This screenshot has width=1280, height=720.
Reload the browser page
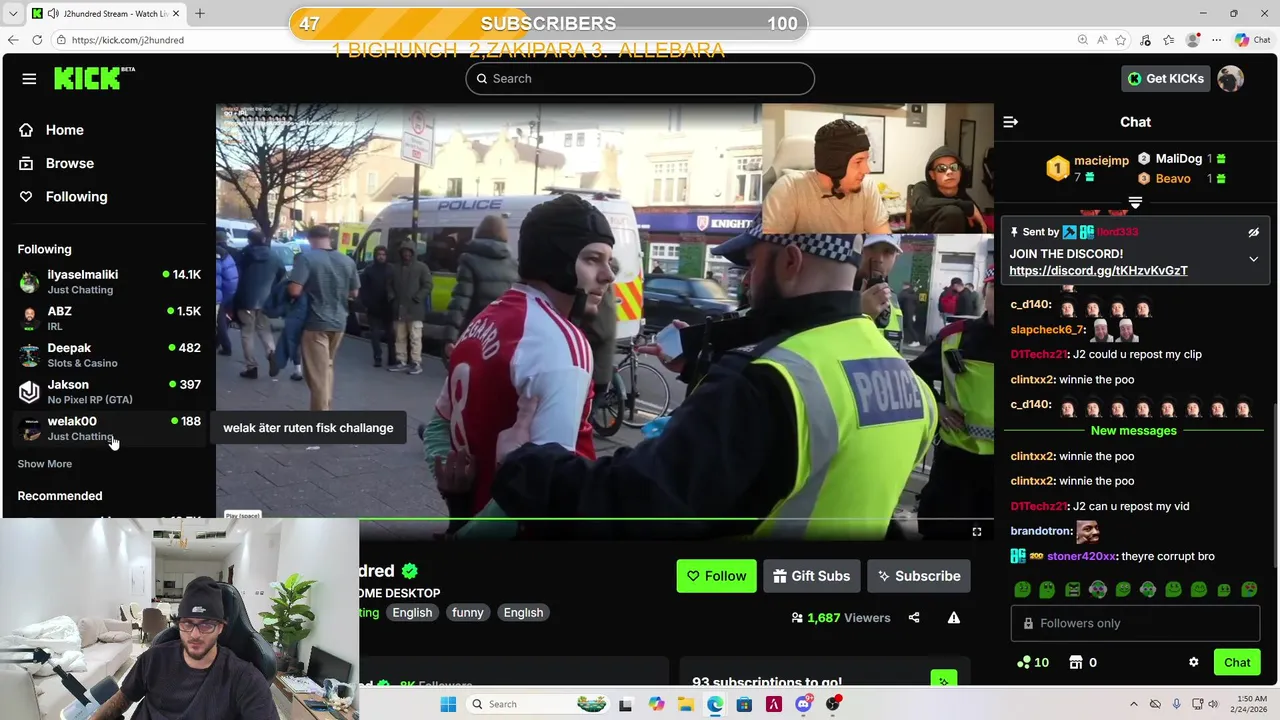pyautogui.click(x=37, y=40)
